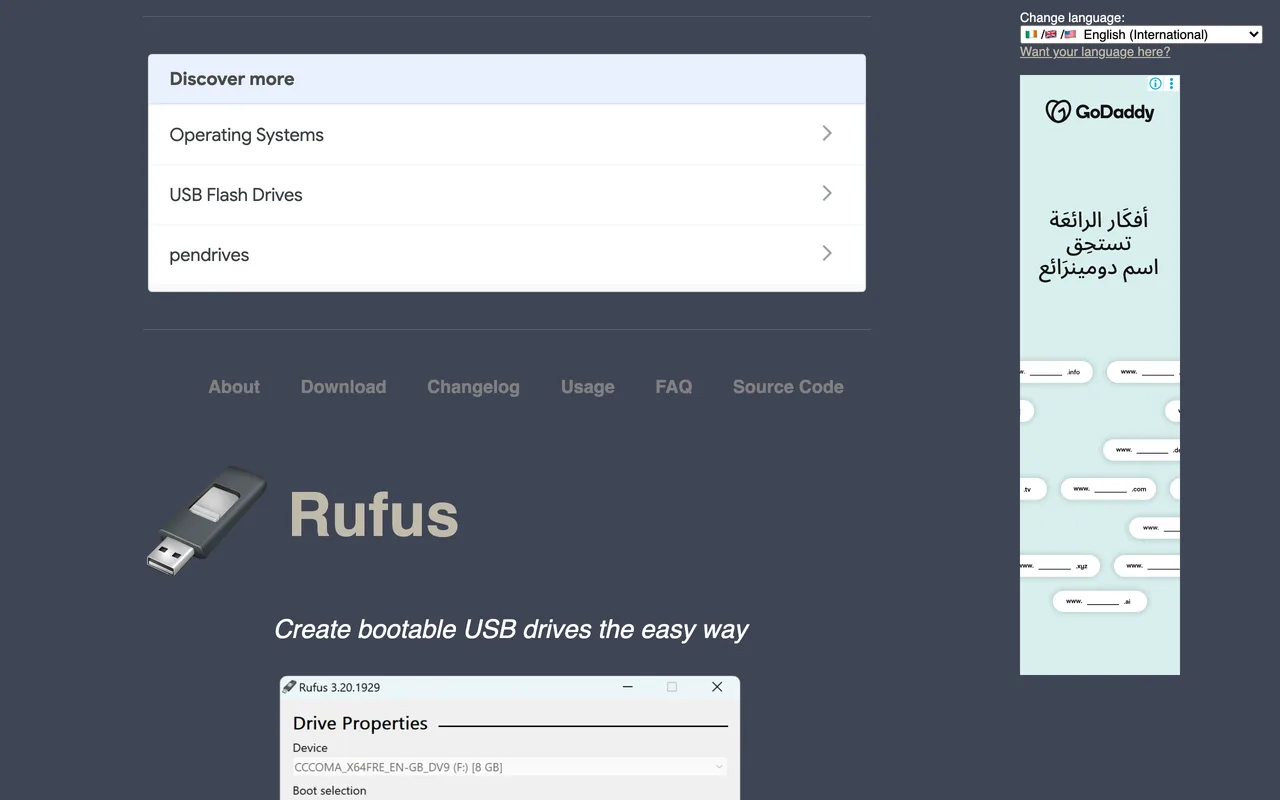The image size is (1280, 800).
Task: Jump to the Usage section
Action: click(x=588, y=387)
